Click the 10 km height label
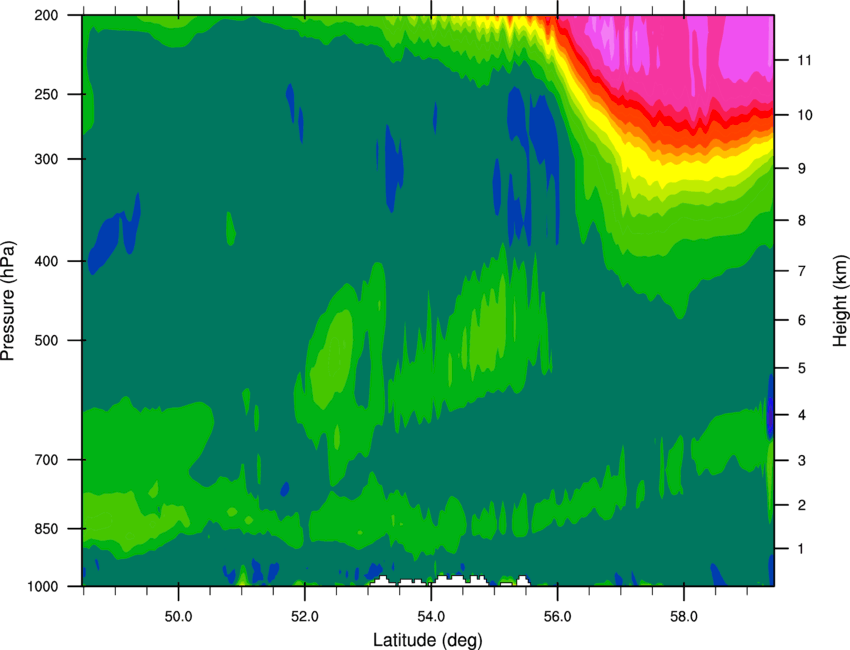Viewport: 850px width, 650px height. (x=804, y=114)
